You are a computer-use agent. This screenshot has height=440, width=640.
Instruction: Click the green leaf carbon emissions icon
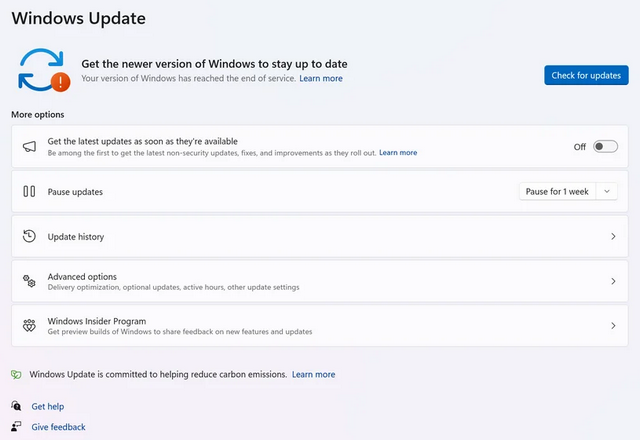pos(16,374)
